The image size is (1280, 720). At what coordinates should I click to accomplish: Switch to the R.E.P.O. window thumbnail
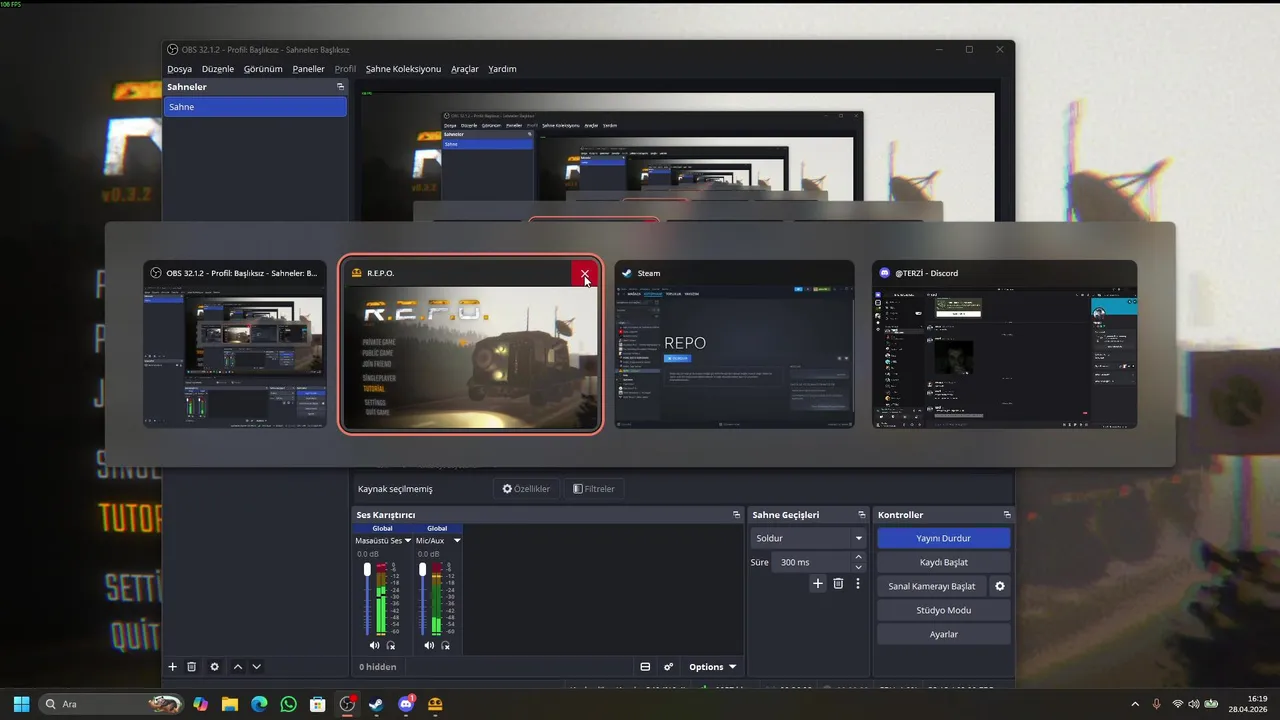pos(470,345)
